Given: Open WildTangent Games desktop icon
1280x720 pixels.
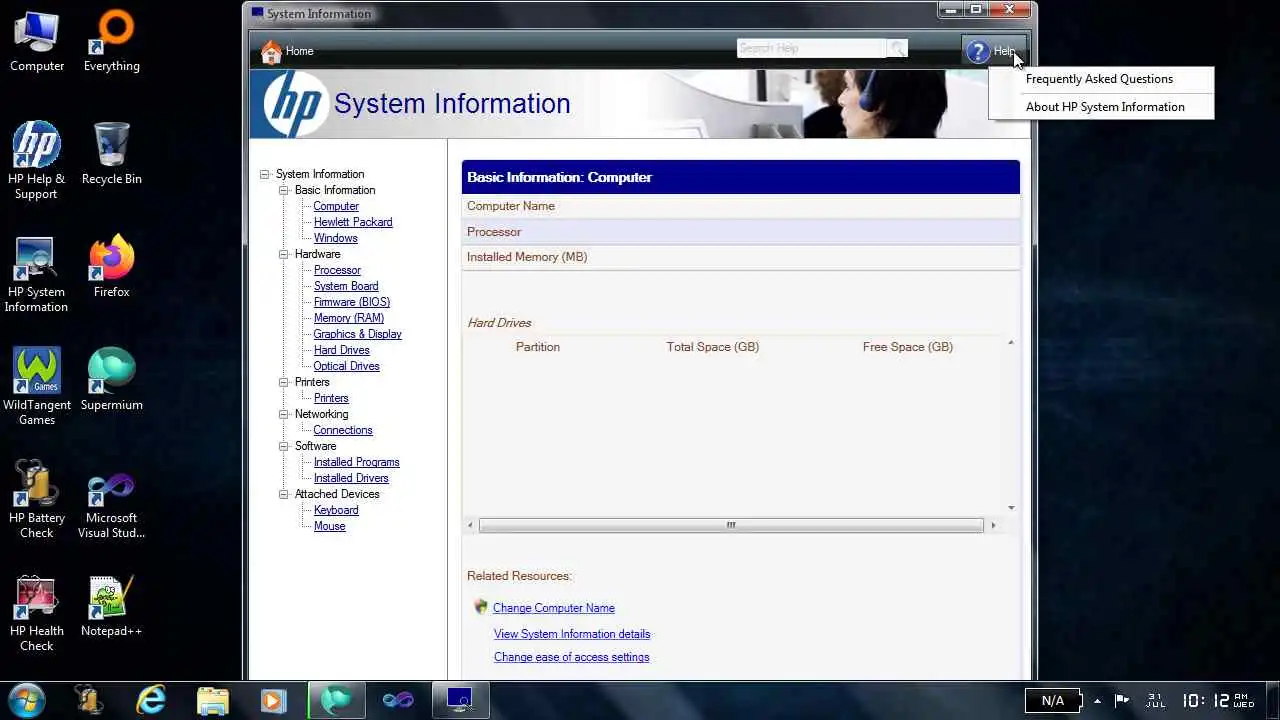Looking at the screenshot, I should (37, 387).
